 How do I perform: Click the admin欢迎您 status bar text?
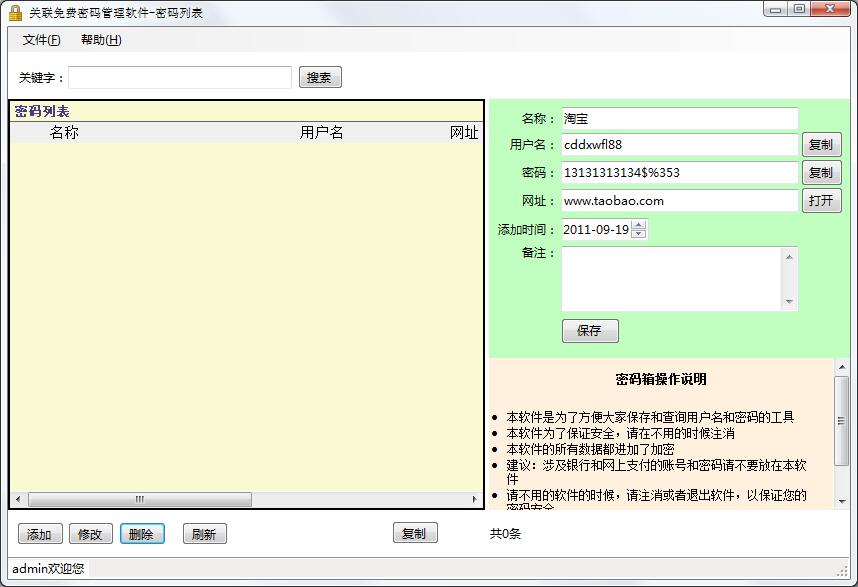click(x=48, y=569)
